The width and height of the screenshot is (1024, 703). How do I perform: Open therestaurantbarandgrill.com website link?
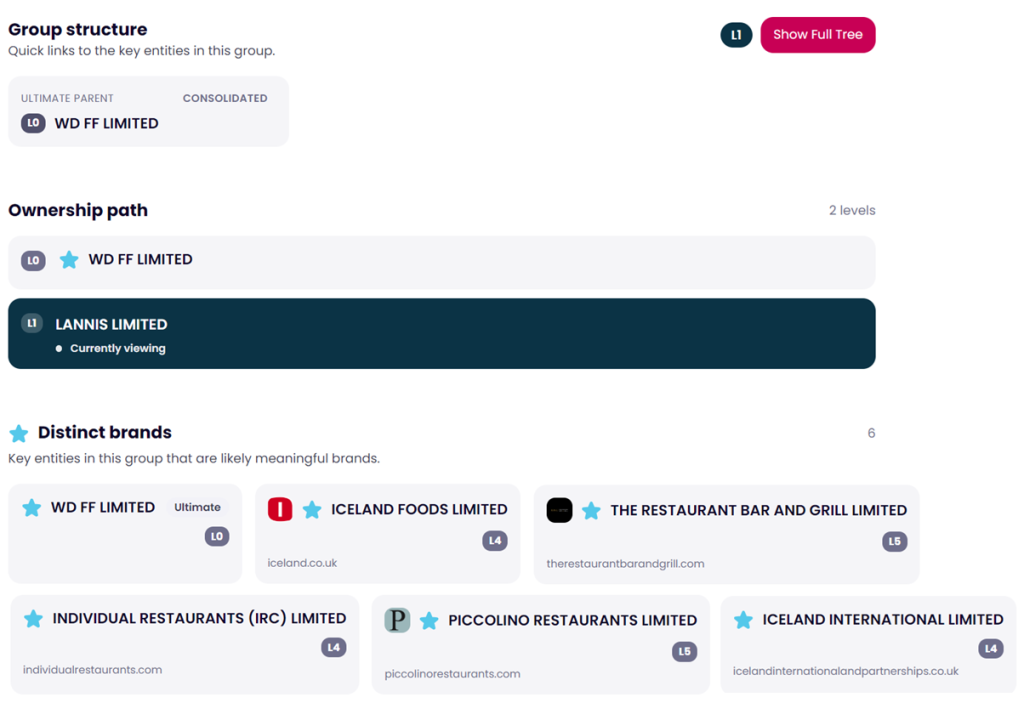click(x=625, y=564)
